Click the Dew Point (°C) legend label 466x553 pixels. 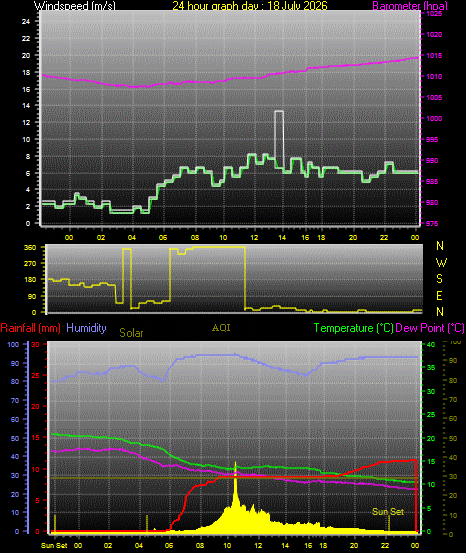pos(430,328)
